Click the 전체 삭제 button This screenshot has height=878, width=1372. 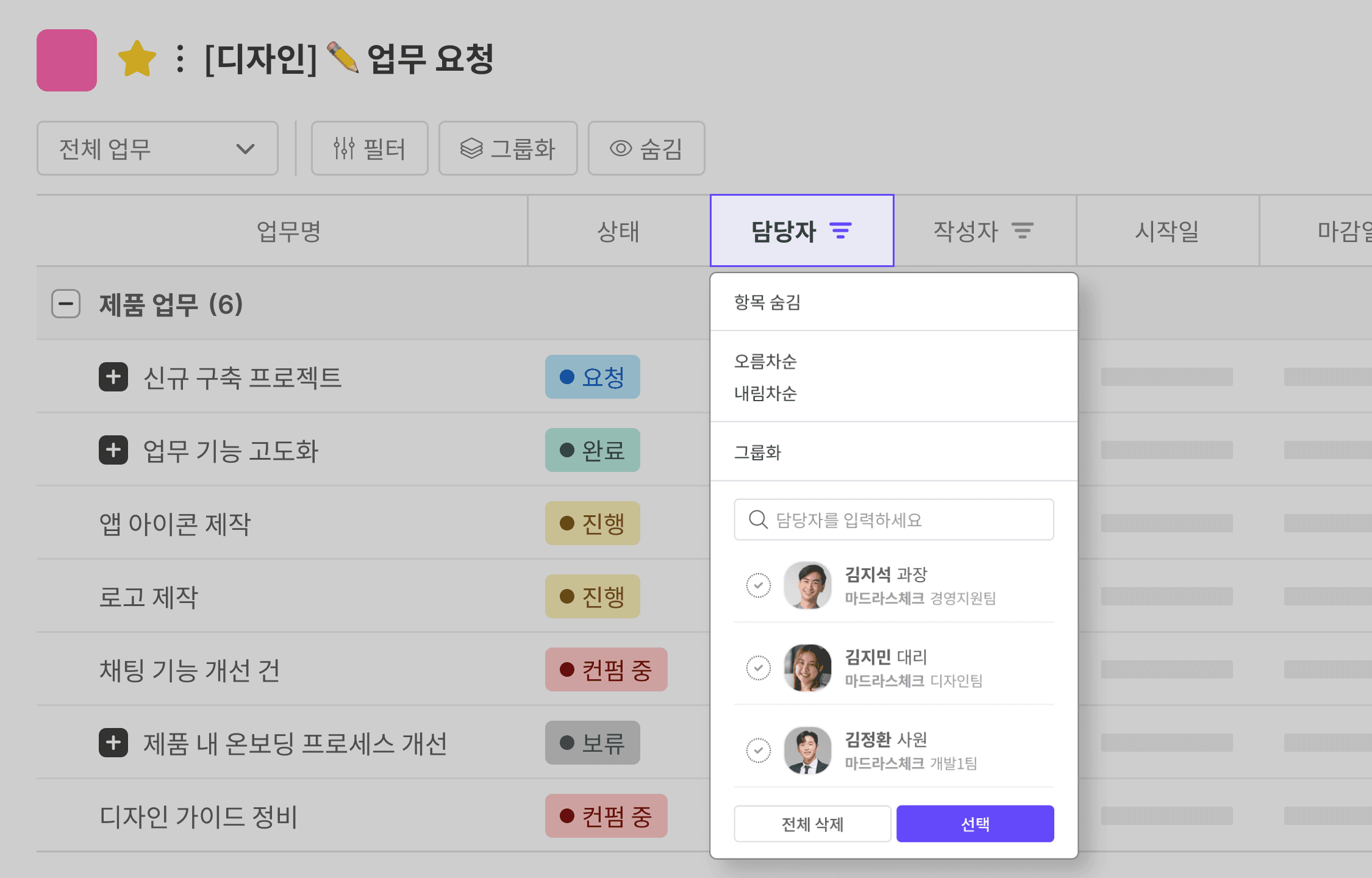click(x=812, y=824)
